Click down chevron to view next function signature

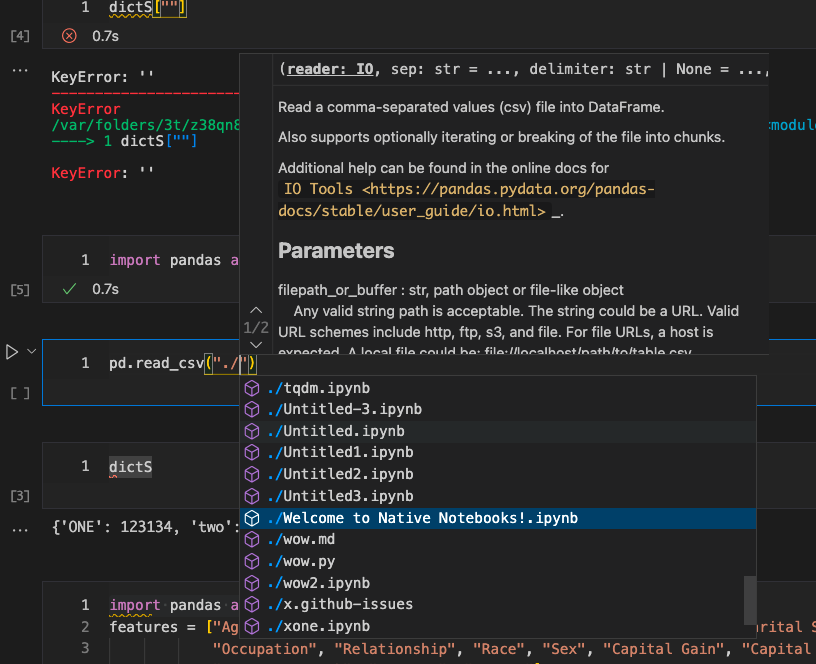coord(256,344)
